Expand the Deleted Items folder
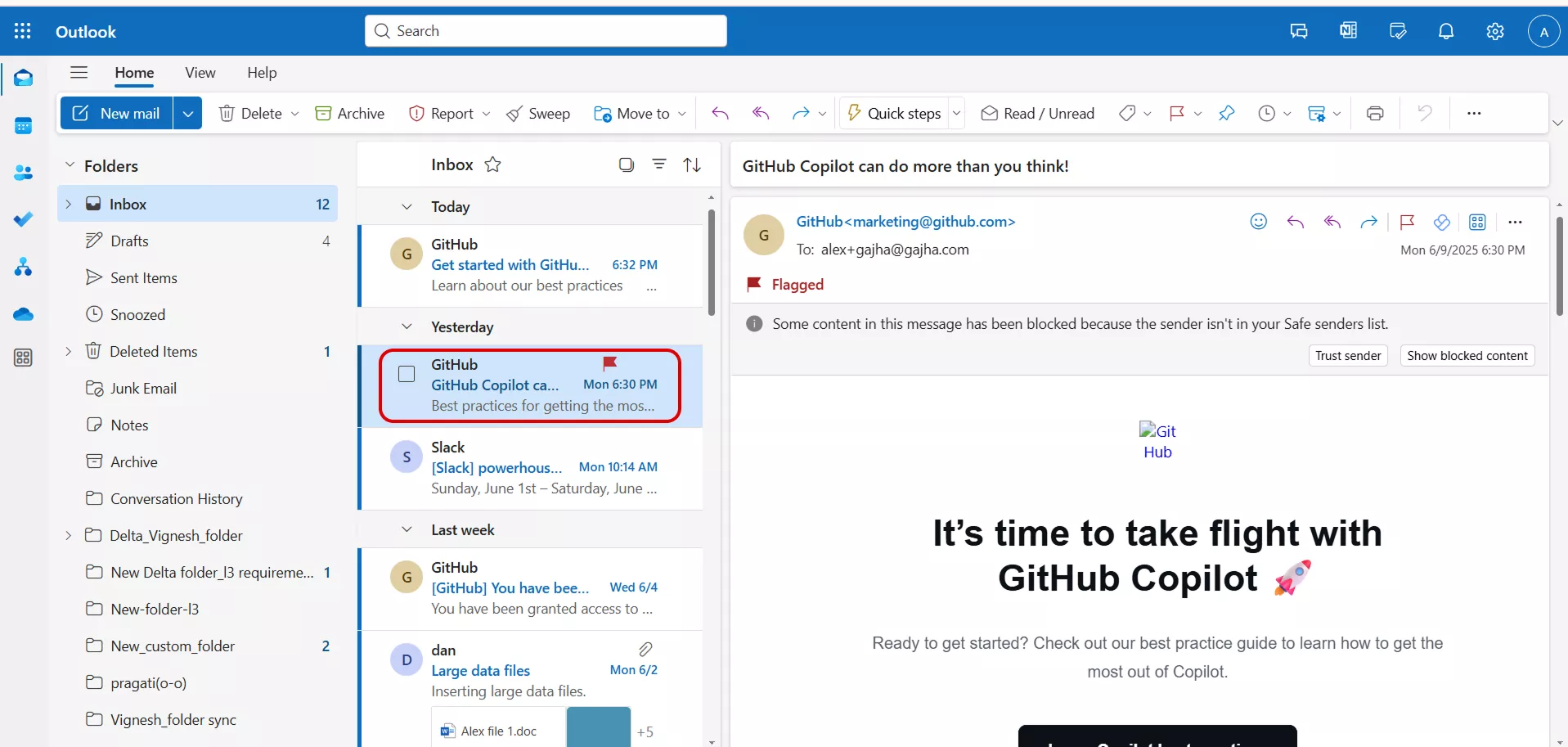Image resolution: width=1568 pixels, height=747 pixels. click(69, 351)
